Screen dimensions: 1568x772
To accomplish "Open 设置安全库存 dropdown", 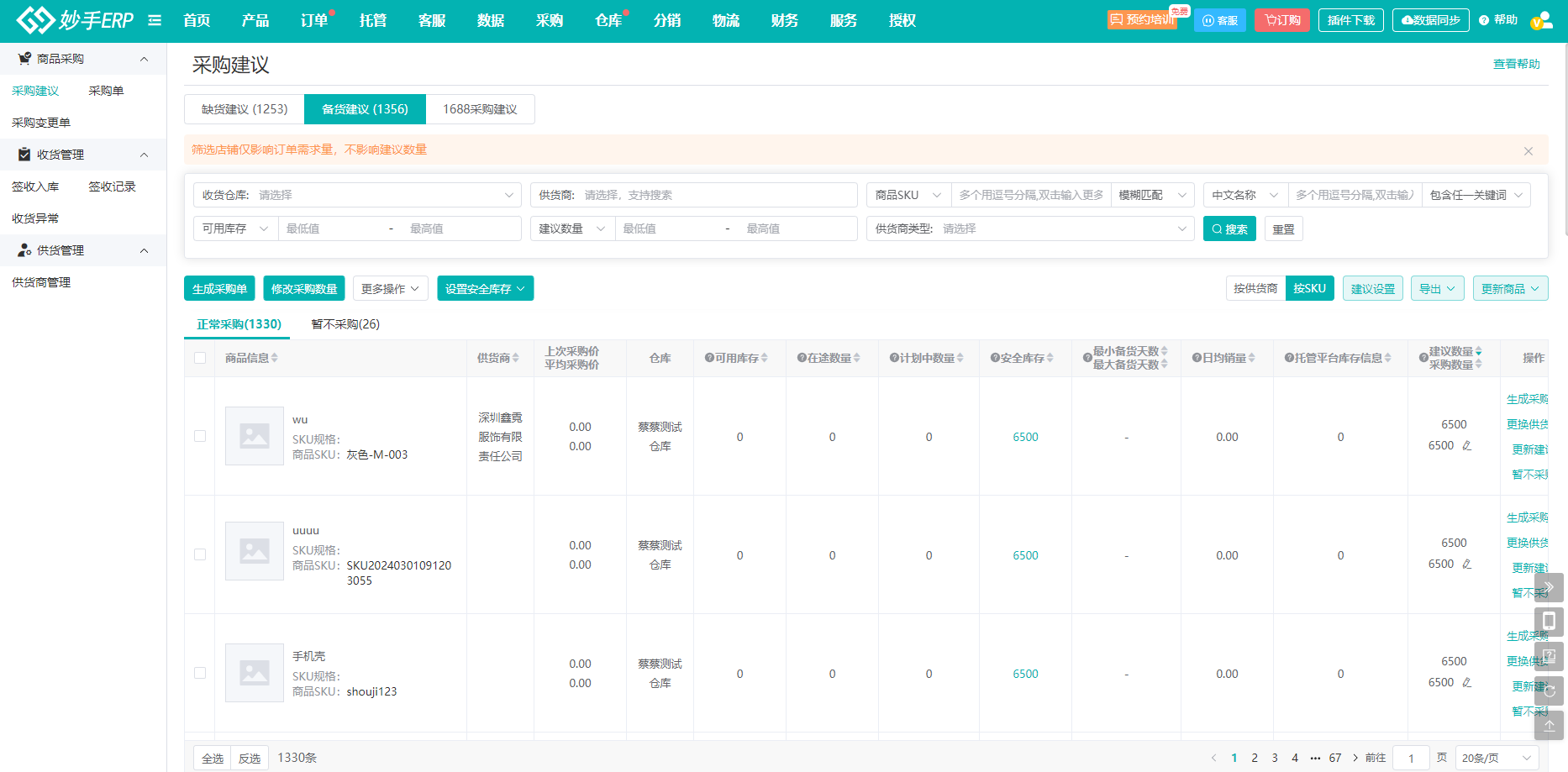I will (x=485, y=288).
